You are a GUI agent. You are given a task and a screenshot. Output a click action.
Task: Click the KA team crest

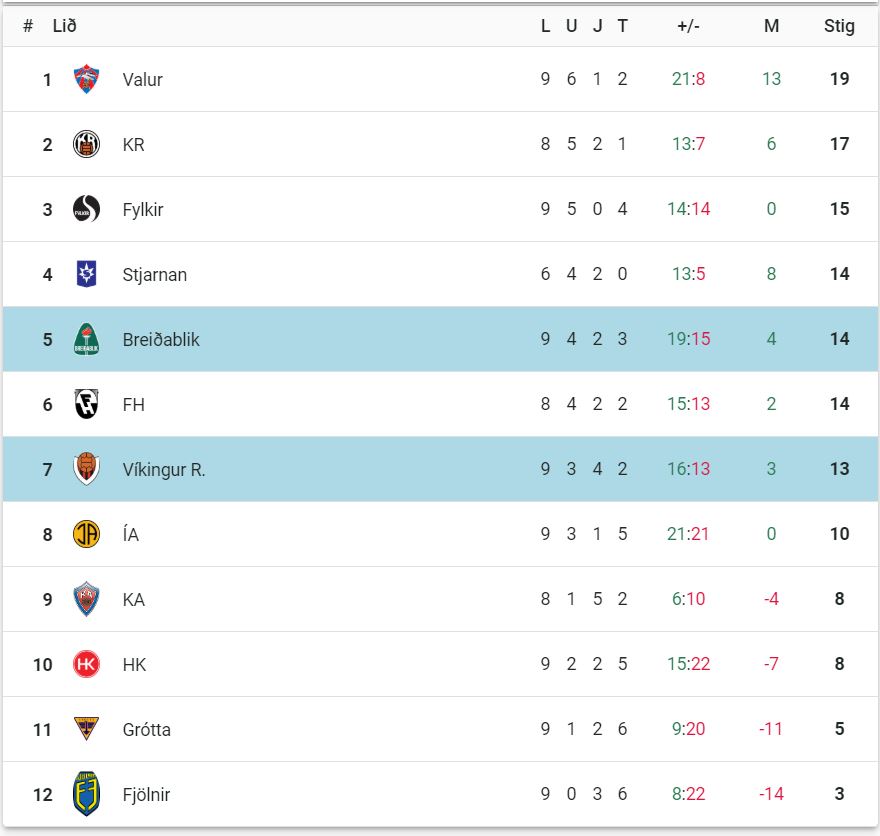pos(87,599)
